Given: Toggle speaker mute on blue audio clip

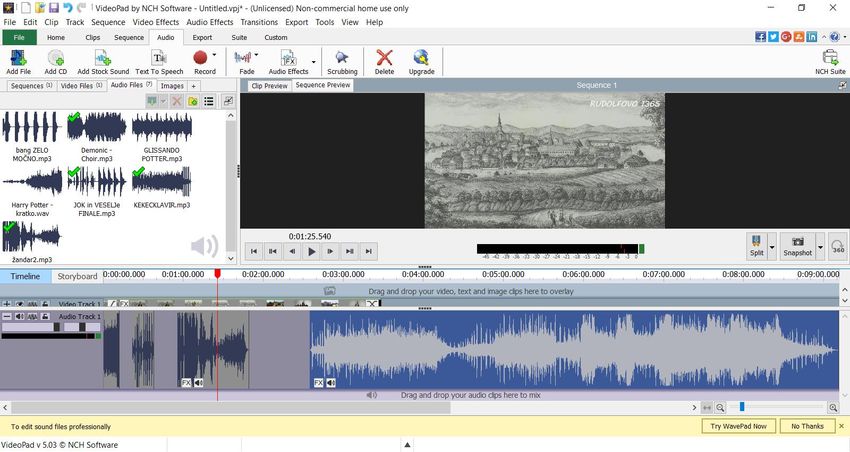Looking at the screenshot, I should [x=331, y=383].
